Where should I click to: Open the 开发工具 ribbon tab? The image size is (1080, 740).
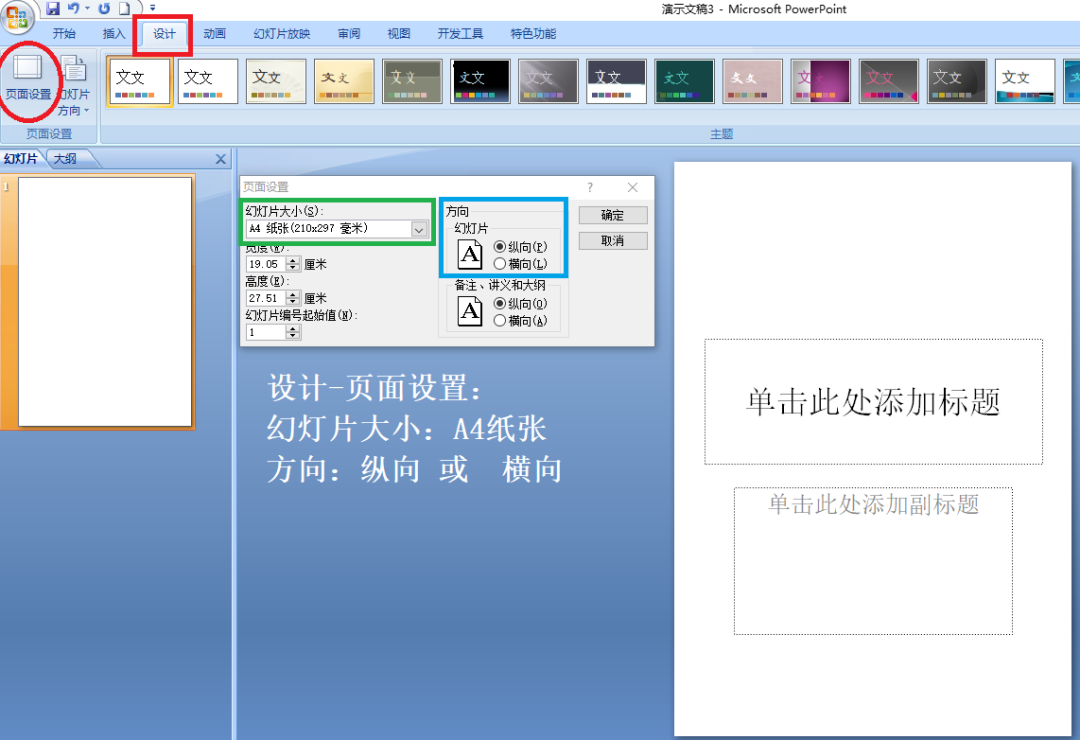(460, 34)
